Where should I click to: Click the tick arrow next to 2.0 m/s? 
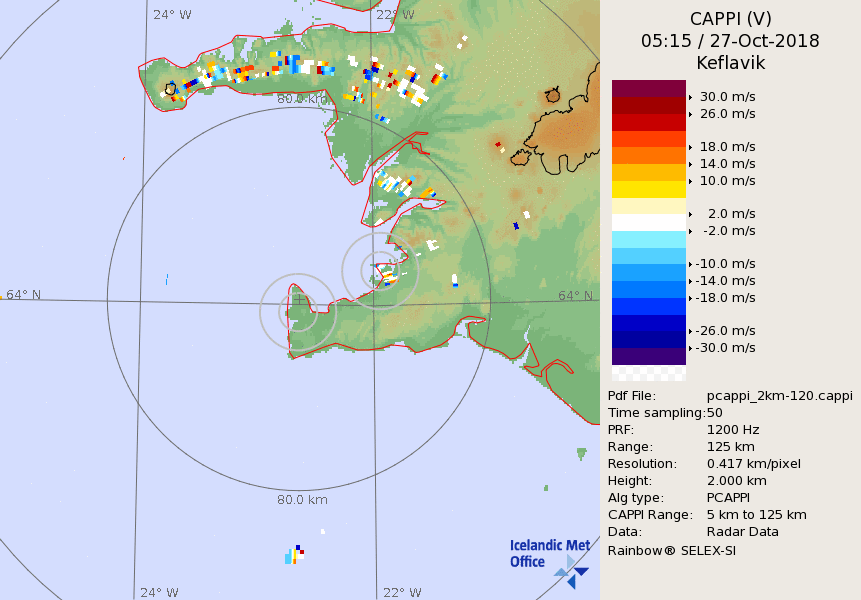(x=691, y=214)
